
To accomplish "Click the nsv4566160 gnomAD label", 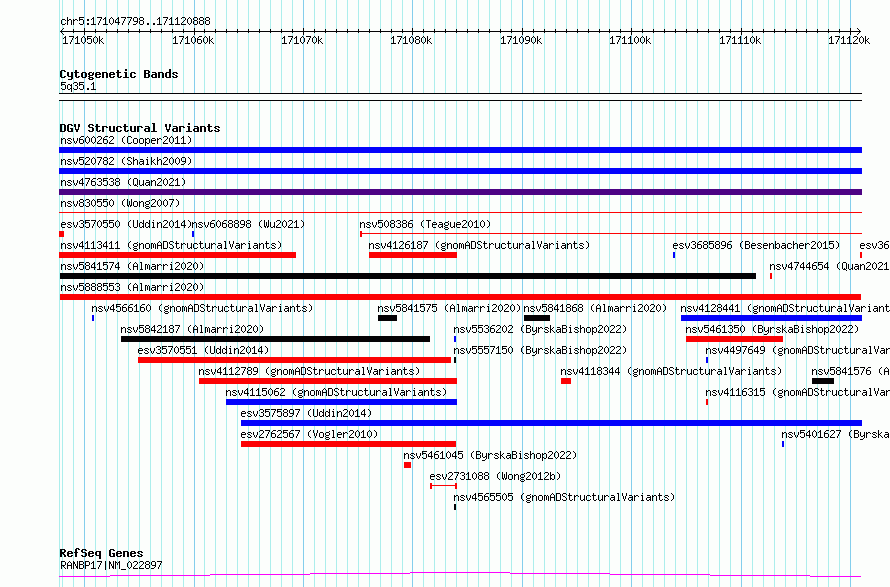I will [x=202, y=308].
